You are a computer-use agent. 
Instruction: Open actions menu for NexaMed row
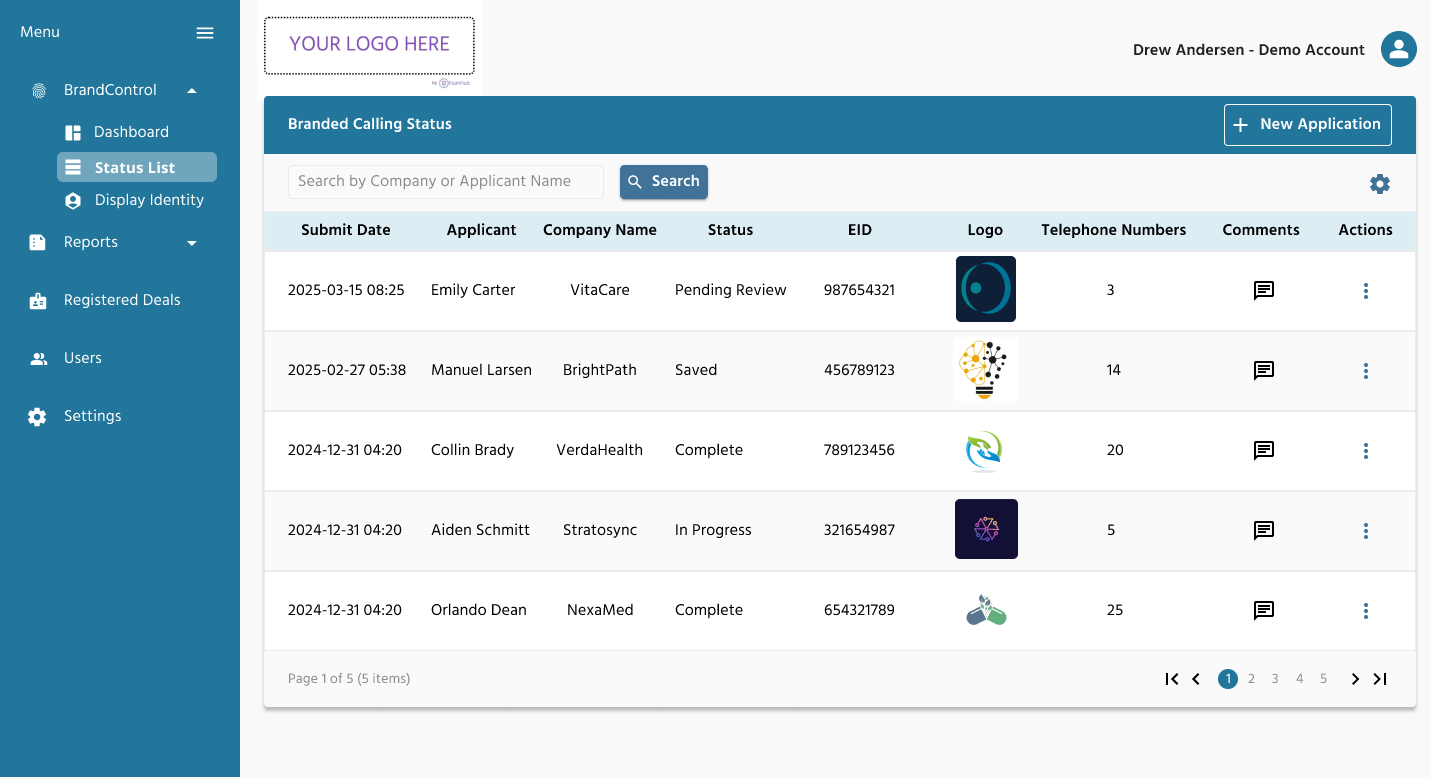(1366, 611)
